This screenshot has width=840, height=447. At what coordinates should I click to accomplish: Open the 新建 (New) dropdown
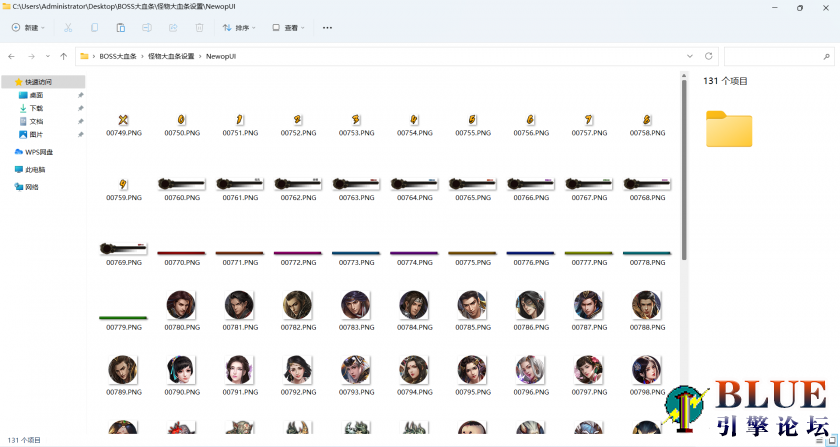coord(30,28)
